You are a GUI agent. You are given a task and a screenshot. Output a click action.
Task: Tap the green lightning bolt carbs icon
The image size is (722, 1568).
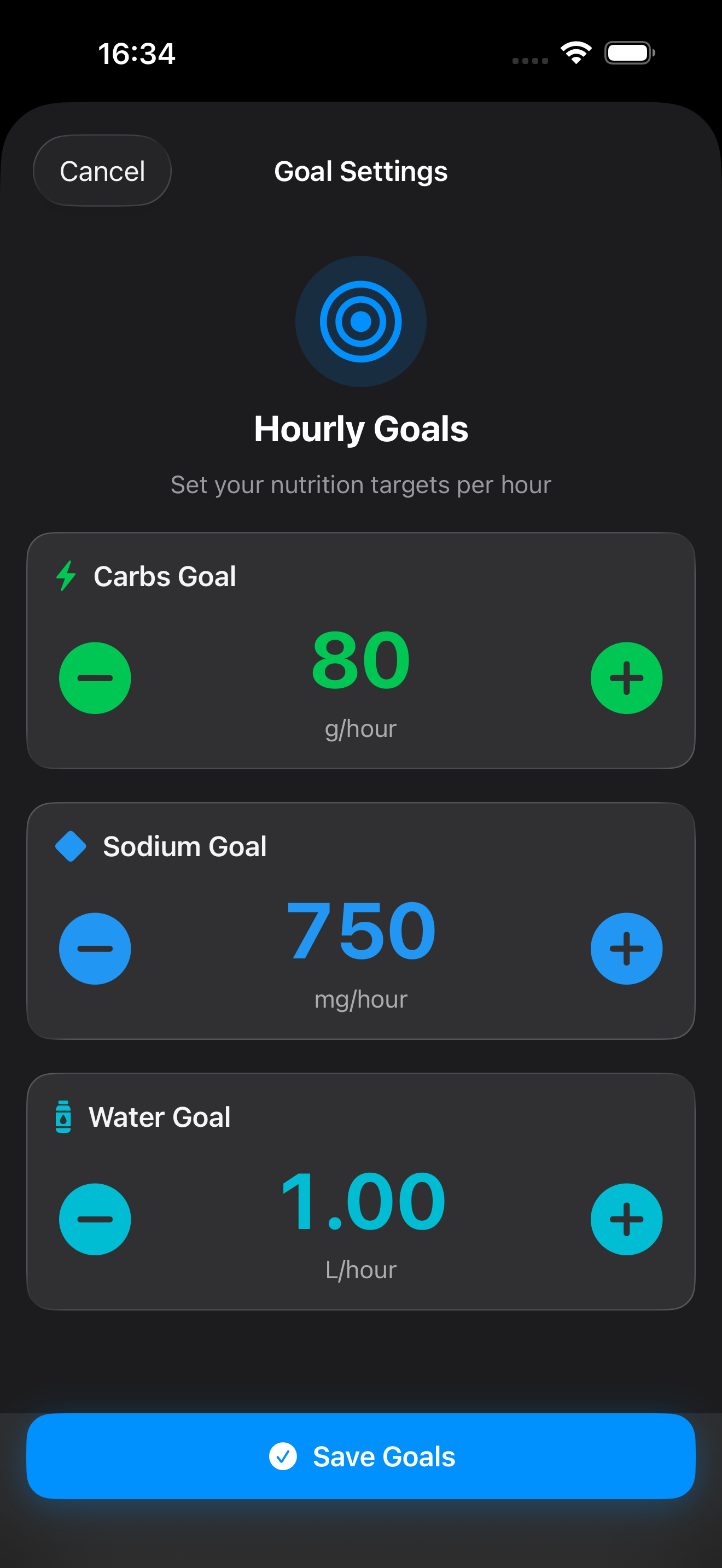[66, 576]
